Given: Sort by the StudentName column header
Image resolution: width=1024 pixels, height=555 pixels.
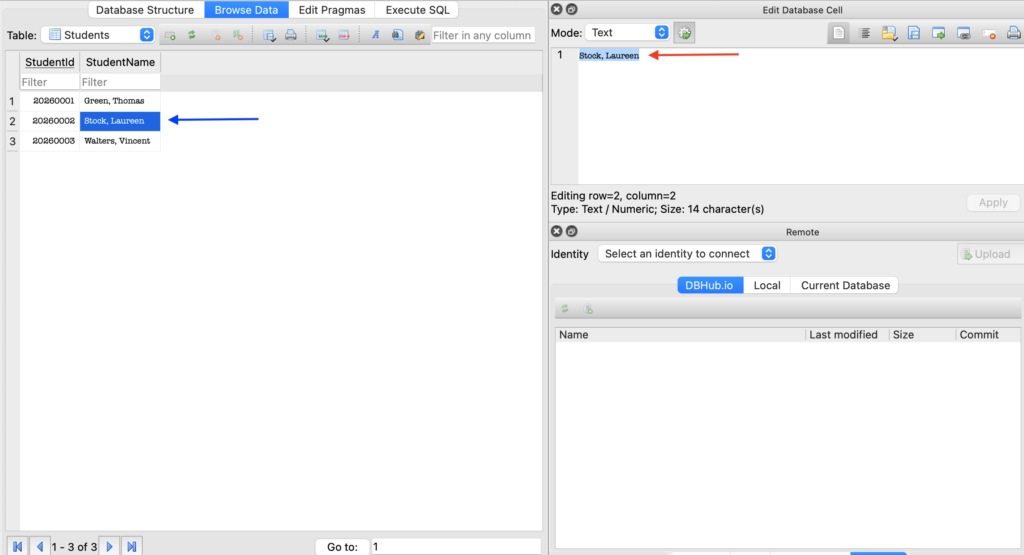Looking at the screenshot, I should click(x=120, y=62).
